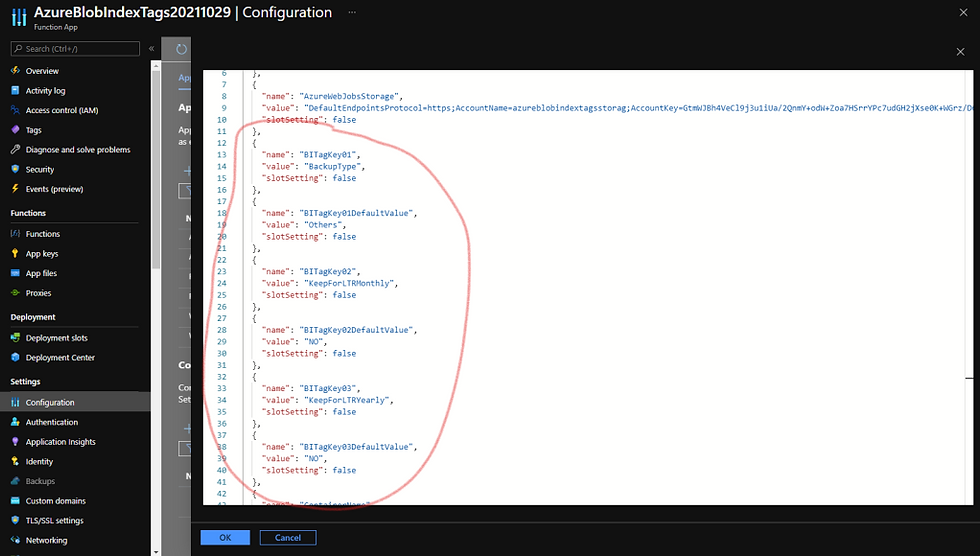Viewport: 980px width, 556px height.
Task: Open Overview icon in sidebar
Action: click(15, 71)
